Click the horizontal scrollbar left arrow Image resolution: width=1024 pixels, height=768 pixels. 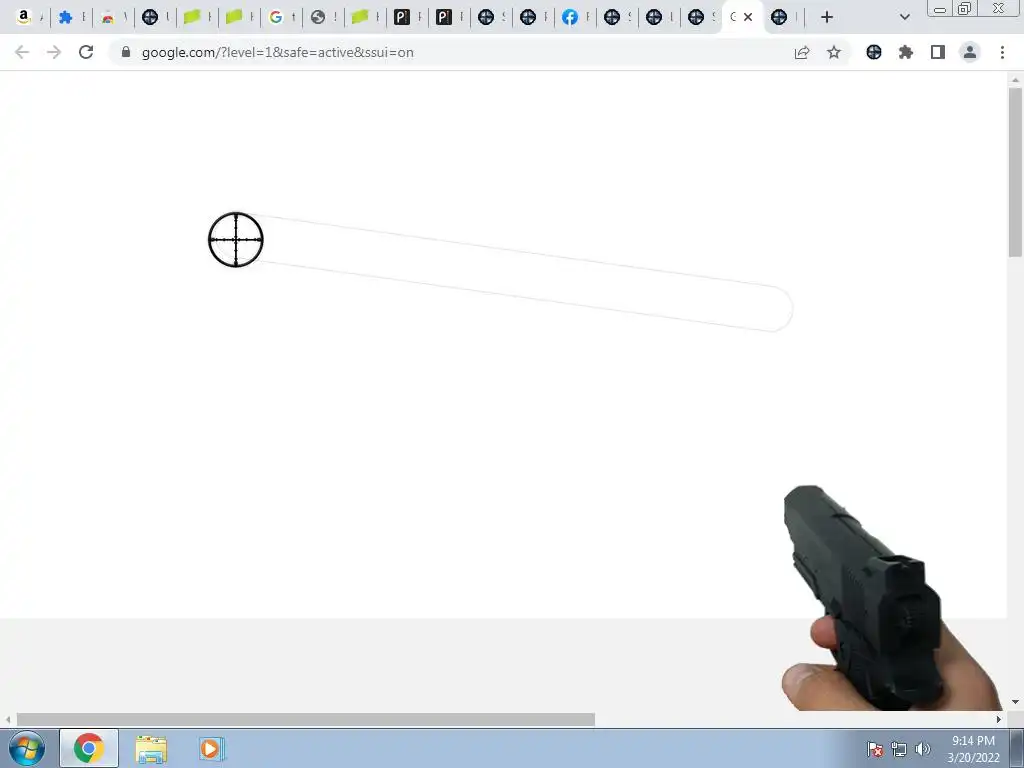click(x=8, y=719)
